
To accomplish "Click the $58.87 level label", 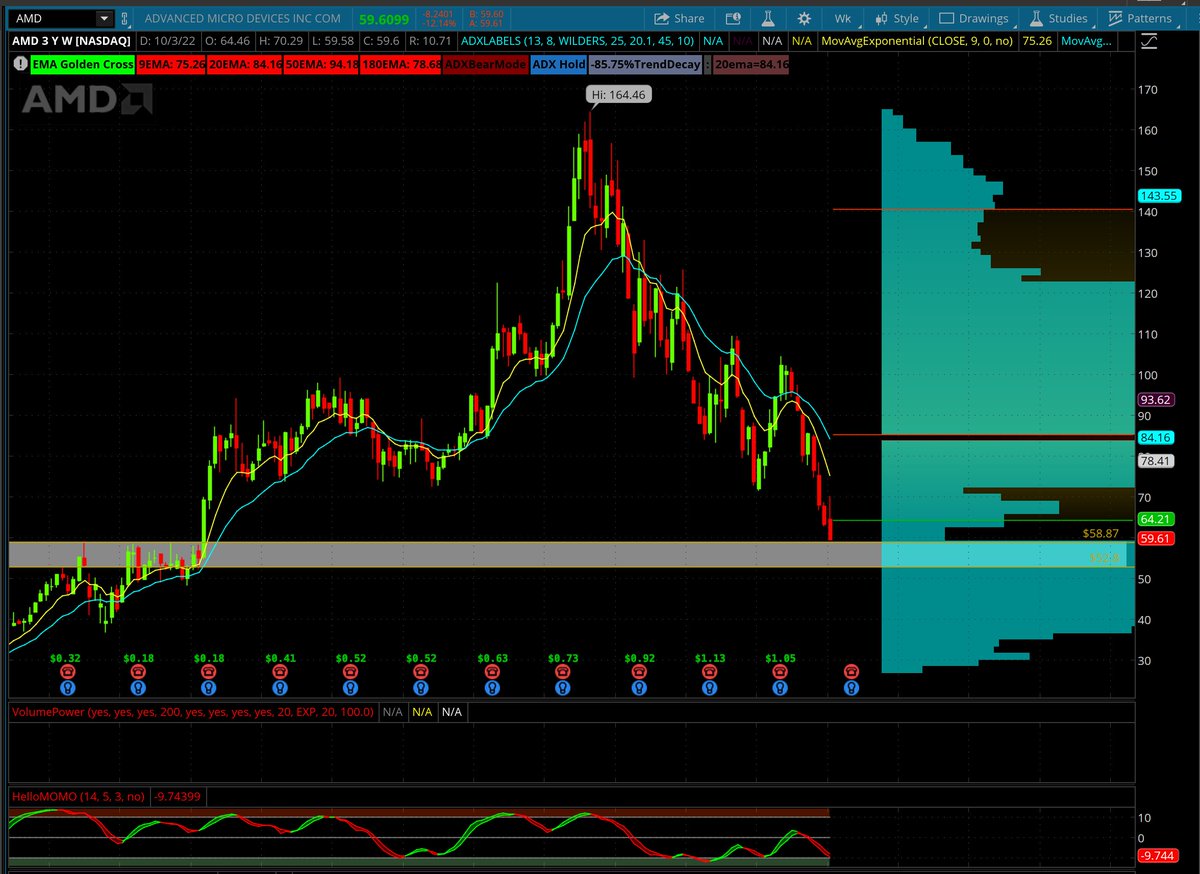I will point(1099,534).
